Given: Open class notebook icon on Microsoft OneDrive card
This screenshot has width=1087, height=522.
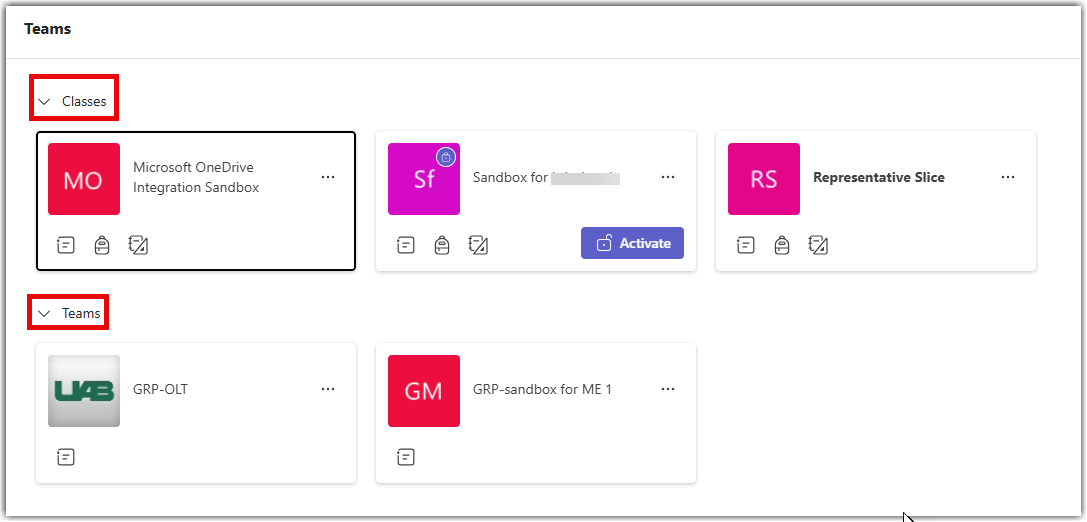Looking at the screenshot, I should (139, 245).
